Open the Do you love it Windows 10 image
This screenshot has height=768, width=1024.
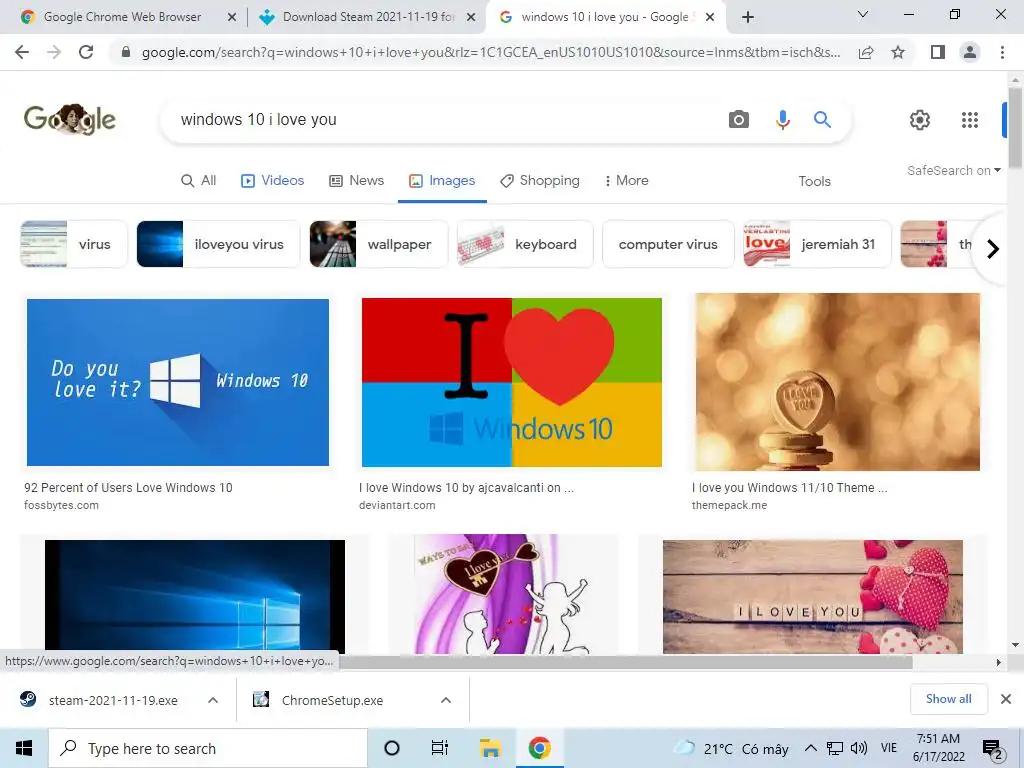click(178, 382)
